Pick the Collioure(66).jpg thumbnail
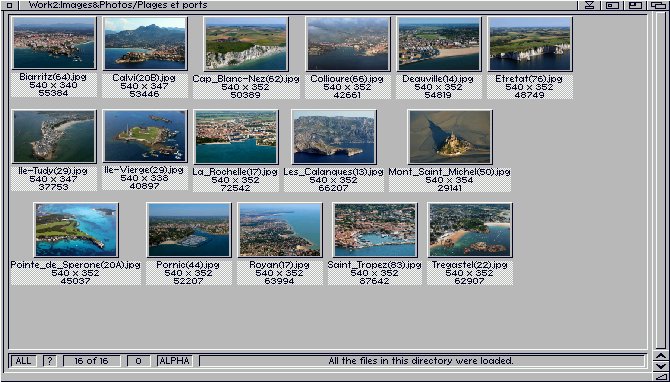 pos(348,44)
